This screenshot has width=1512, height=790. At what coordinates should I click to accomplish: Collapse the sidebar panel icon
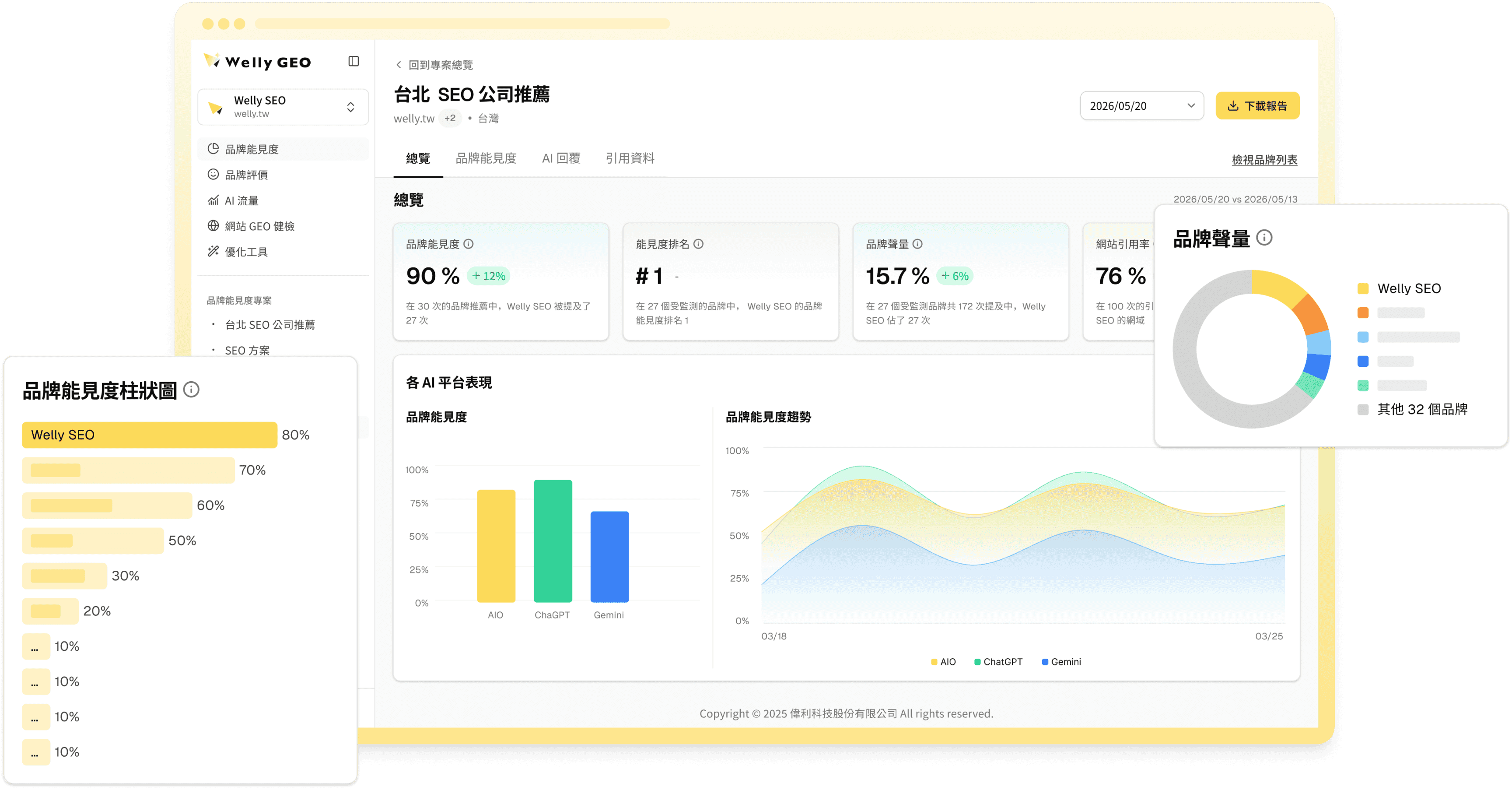tap(353, 61)
